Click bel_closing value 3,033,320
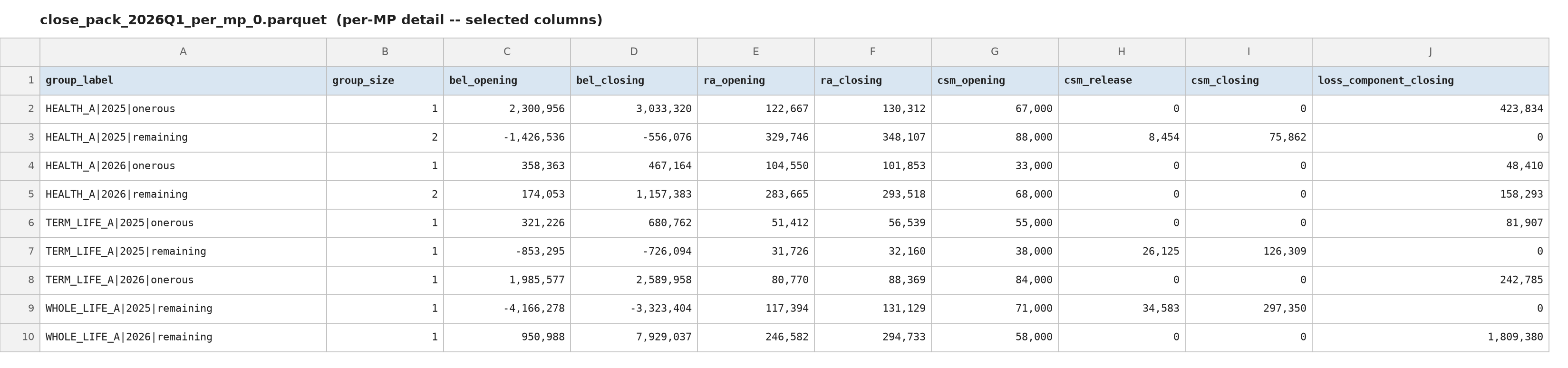Image resolution: width=1568 pixels, height=368 pixels. tap(634, 109)
